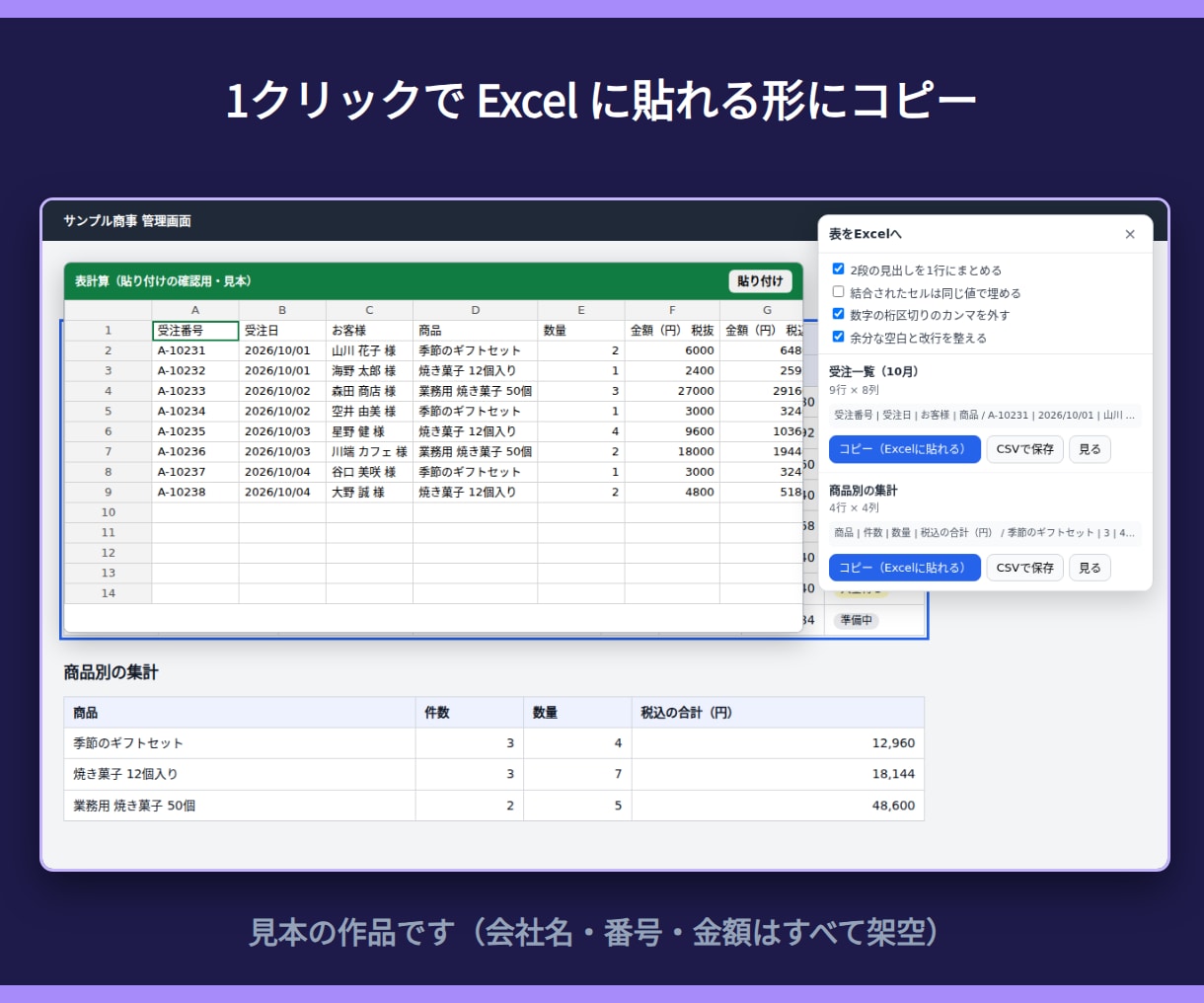Click the 商品別の集計 heading on page
The width and height of the screenshot is (1204, 1003).
(x=111, y=672)
